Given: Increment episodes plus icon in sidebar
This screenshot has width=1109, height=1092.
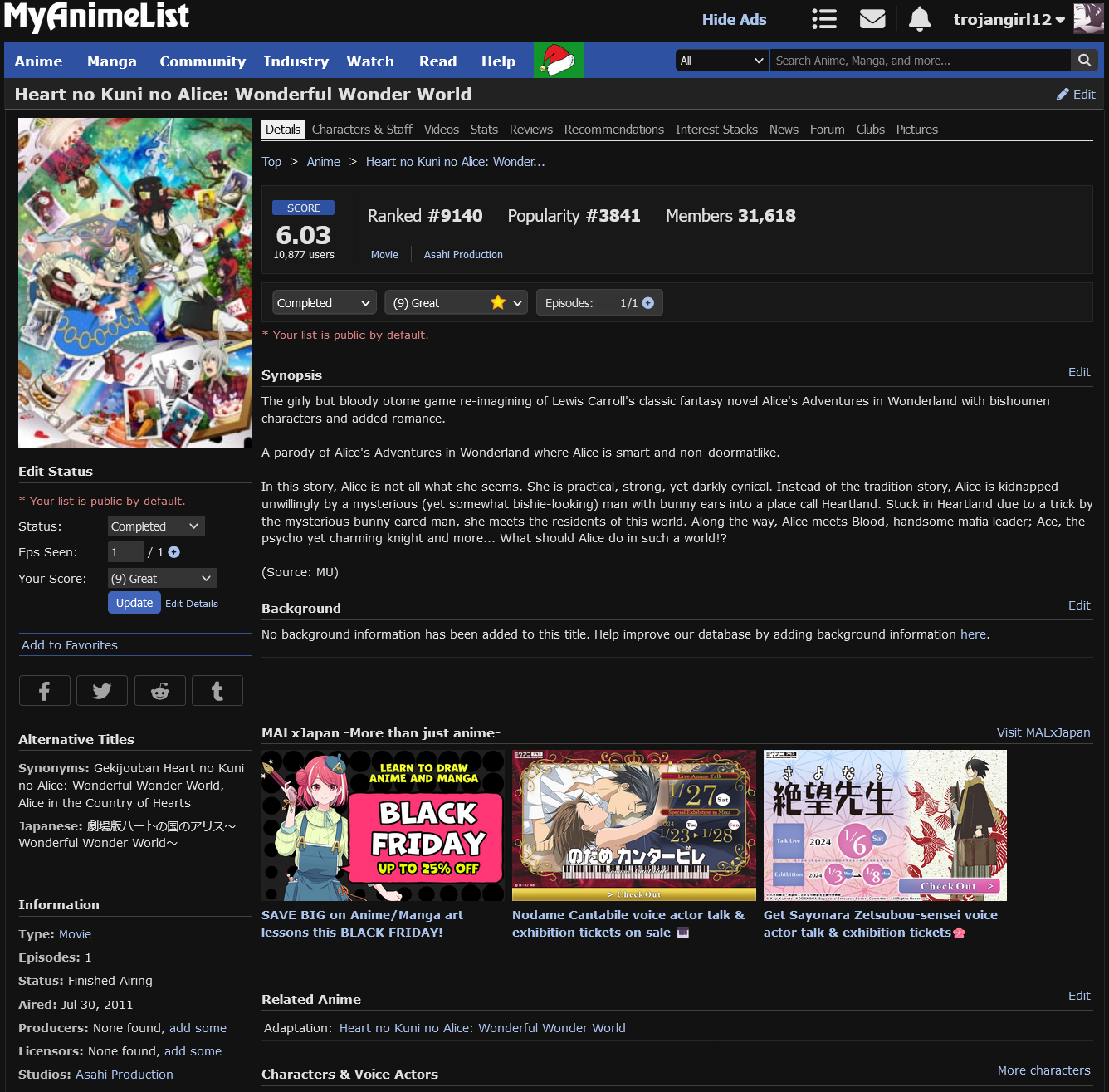Looking at the screenshot, I should (174, 552).
